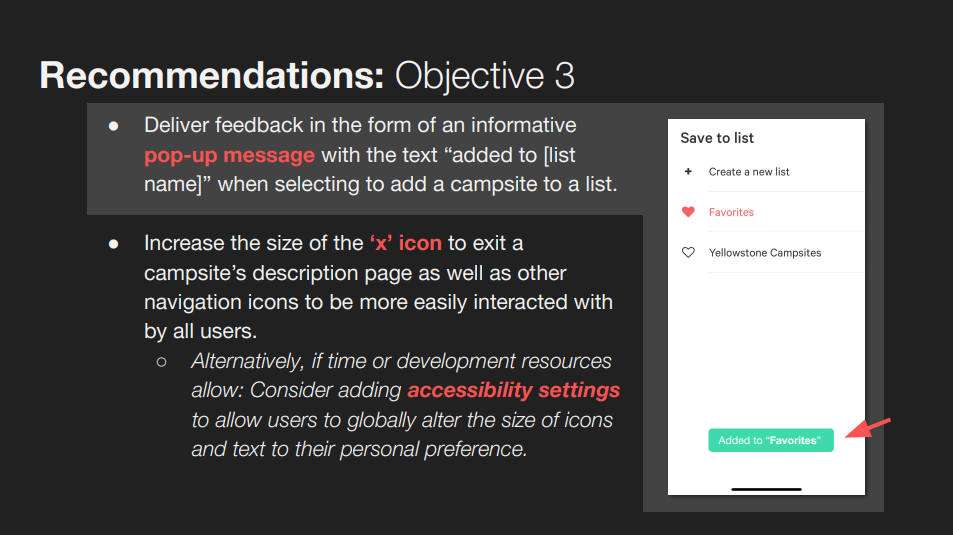953x535 pixels.
Task: Tap the home indicator bar at phone bottom
Action: (x=766, y=489)
